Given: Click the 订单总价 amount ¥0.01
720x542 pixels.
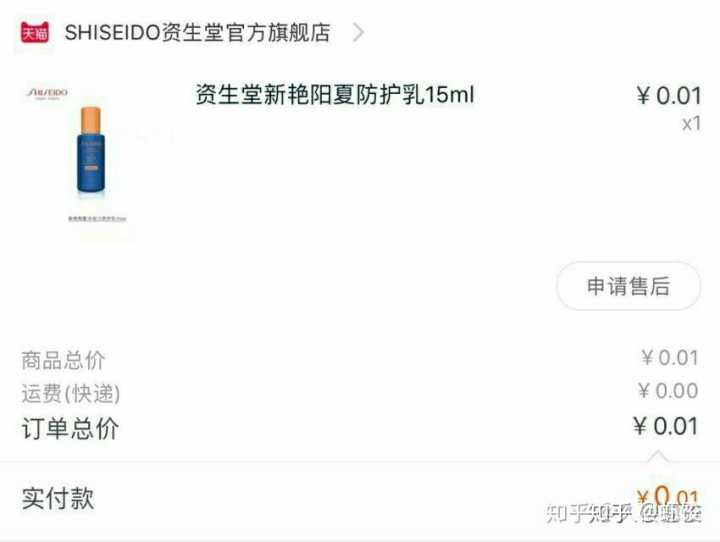Looking at the screenshot, I should [666, 426].
